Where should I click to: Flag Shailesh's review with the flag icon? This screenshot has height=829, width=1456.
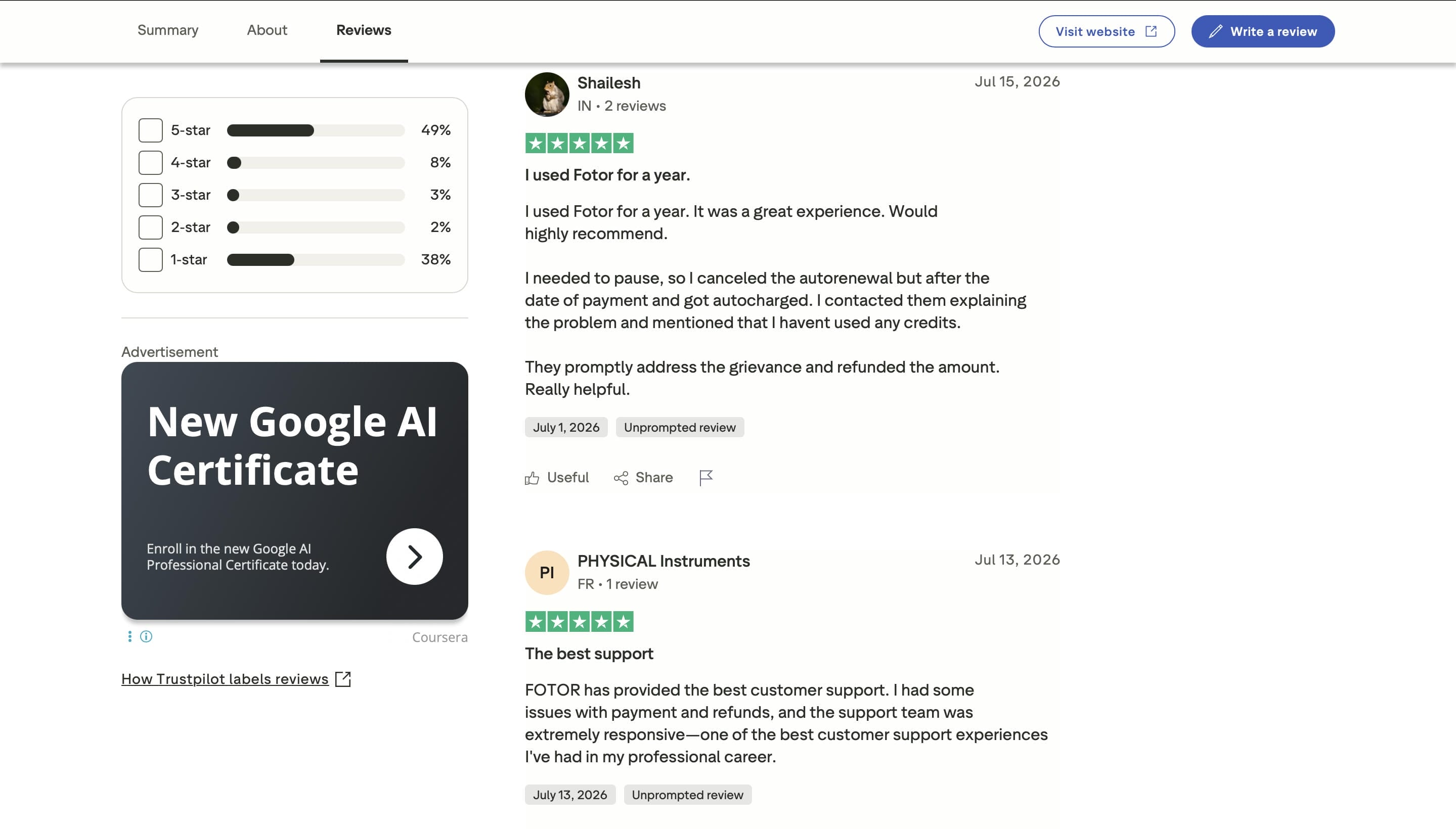(x=706, y=478)
